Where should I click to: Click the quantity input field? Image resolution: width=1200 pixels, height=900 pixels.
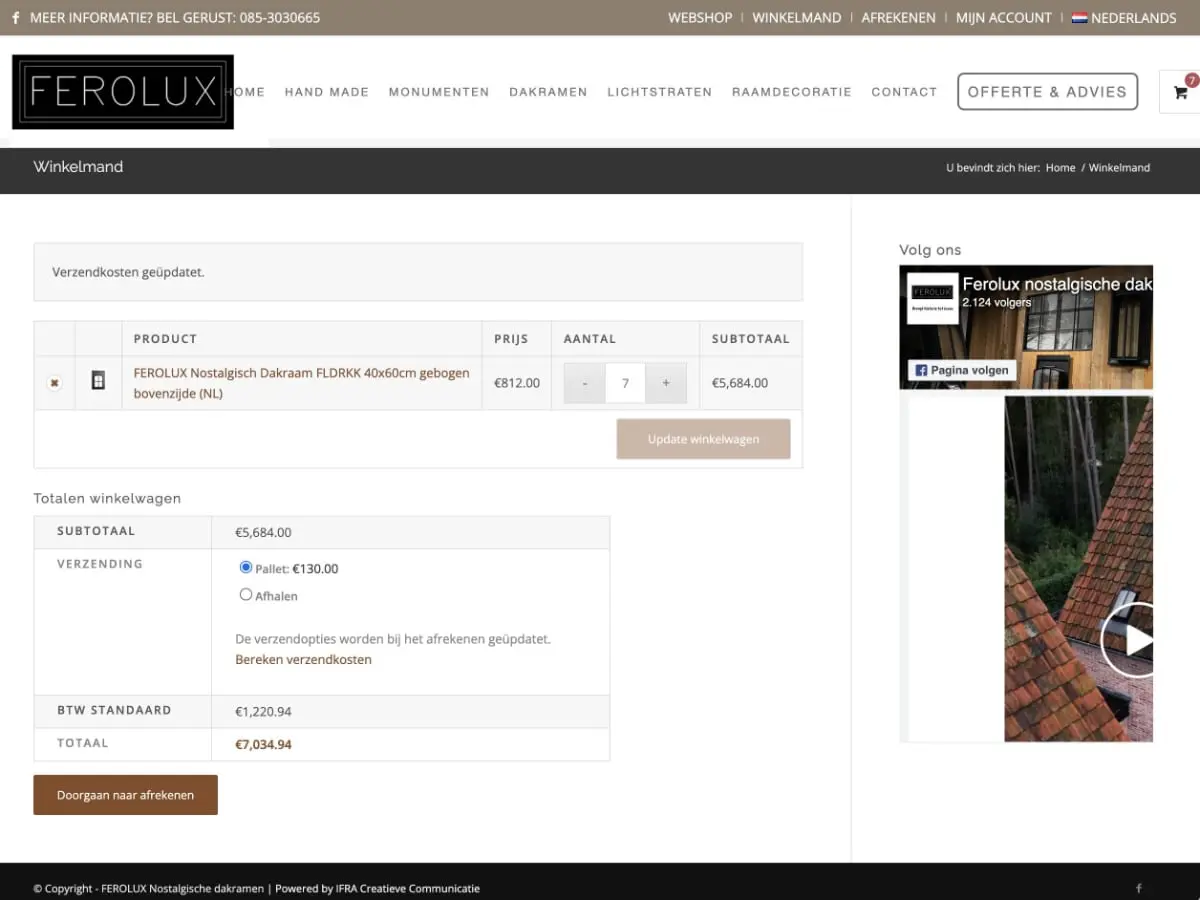tap(625, 383)
